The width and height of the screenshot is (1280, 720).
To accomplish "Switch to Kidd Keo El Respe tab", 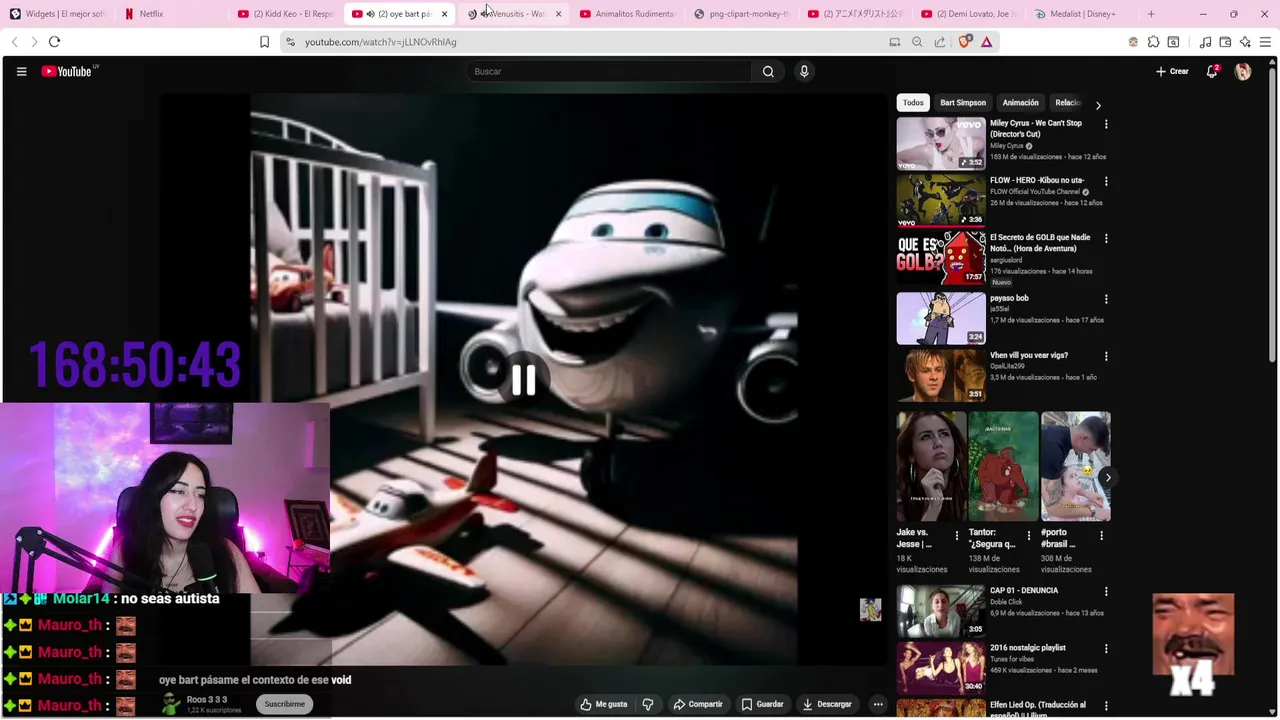I will coord(286,14).
